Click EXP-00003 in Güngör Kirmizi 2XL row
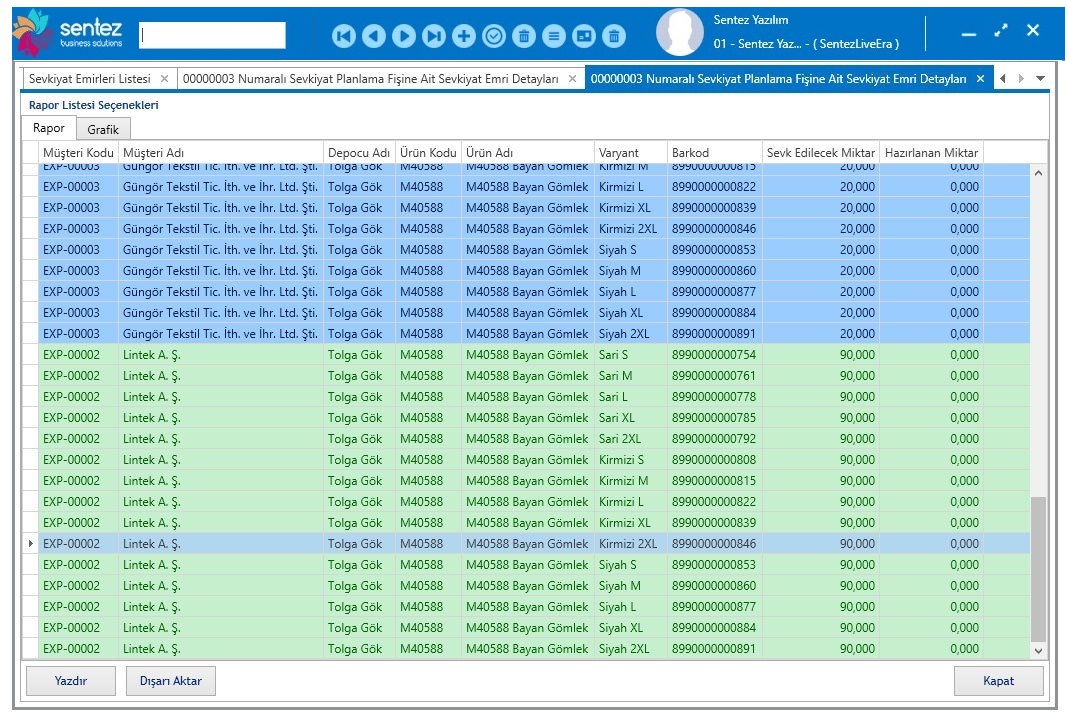The width and height of the screenshot is (1067, 715). (78, 229)
